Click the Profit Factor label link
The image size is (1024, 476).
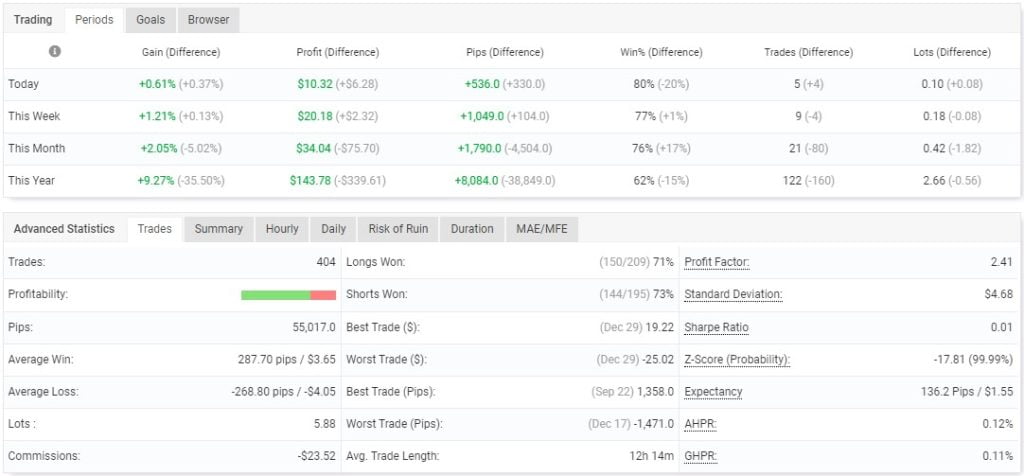(x=717, y=263)
